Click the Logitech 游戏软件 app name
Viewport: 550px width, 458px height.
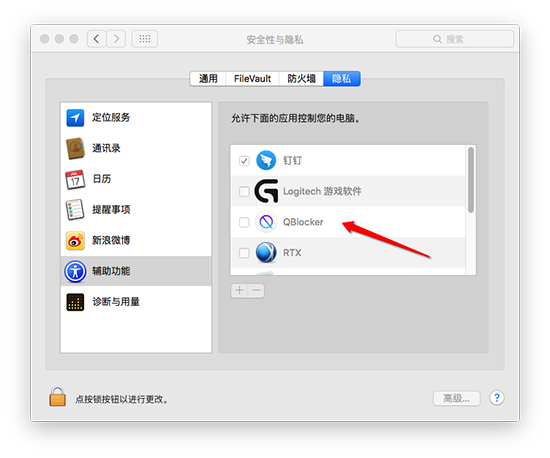pos(322,191)
